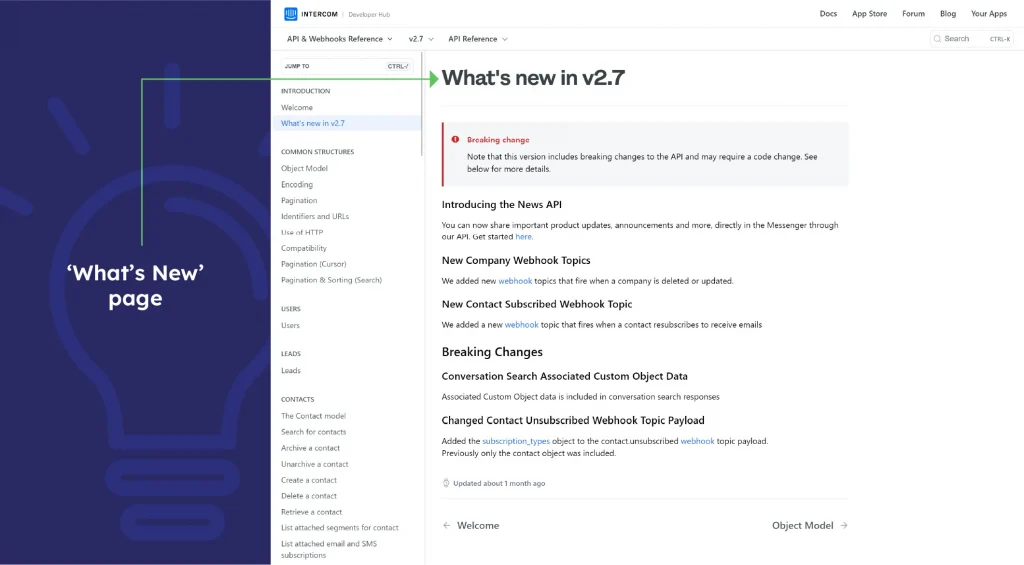Follow webhook link in Company Webhook Topics

pyautogui.click(x=515, y=281)
